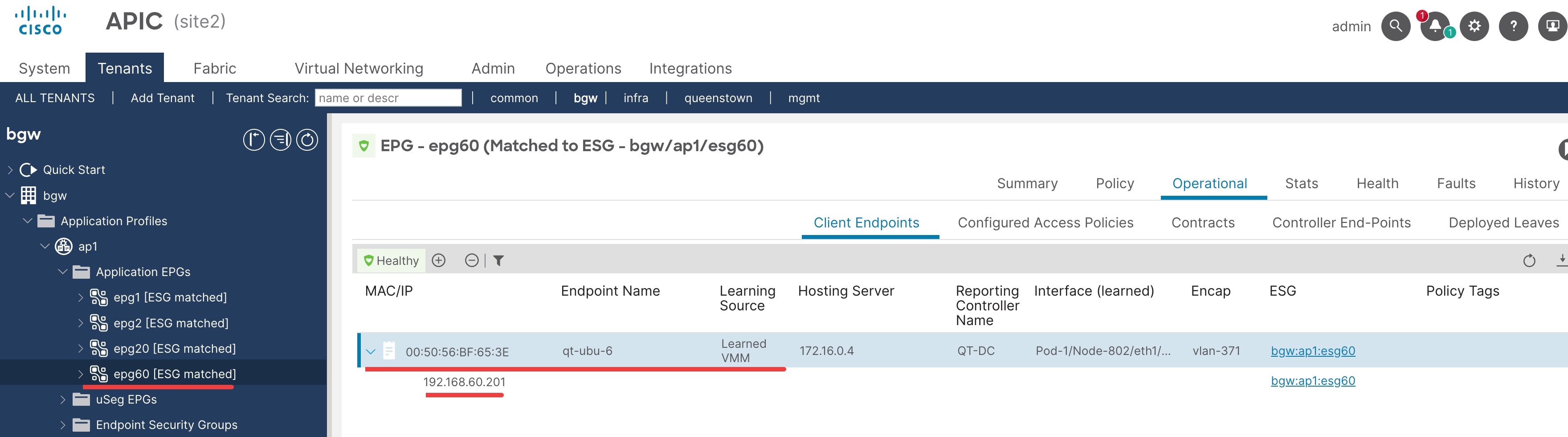Image resolution: width=1568 pixels, height=437 pixels.
Task: Collapse the 00:50:56:BF:65:3E endpoint row
Action: point(370,352)
